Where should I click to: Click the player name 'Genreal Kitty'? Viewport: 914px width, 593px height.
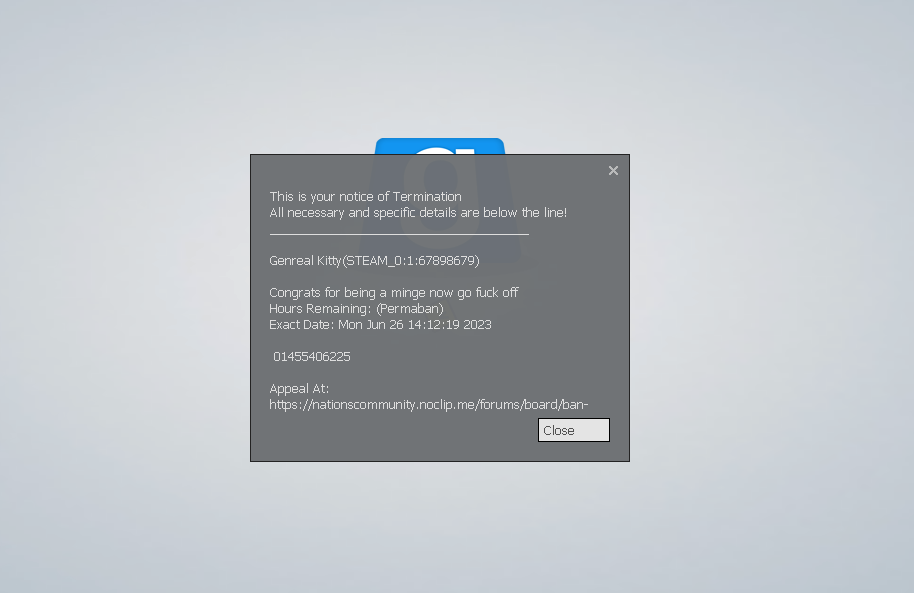click(305, 260)
